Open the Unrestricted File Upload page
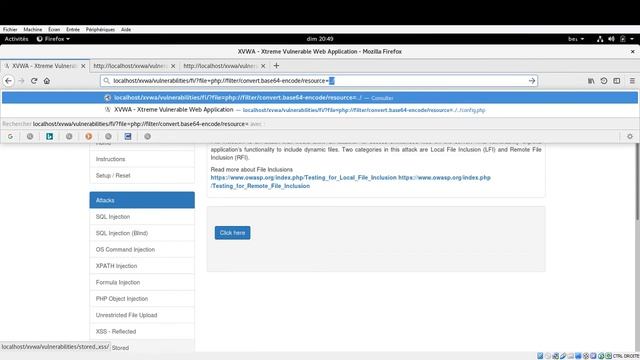The height and width of the screenshot is (360, 640). 142,315
